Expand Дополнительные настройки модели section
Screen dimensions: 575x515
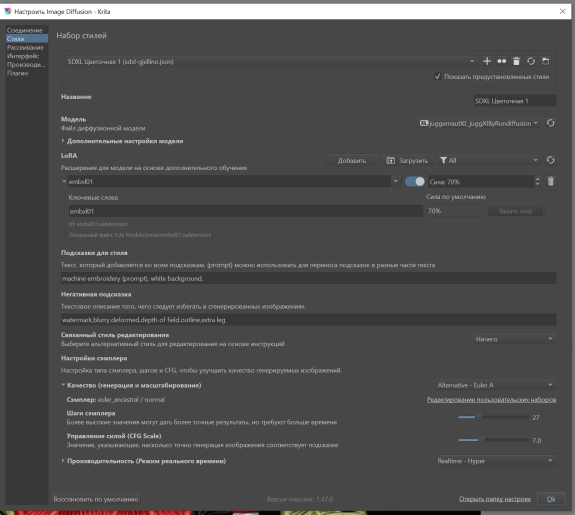(63, 141)
